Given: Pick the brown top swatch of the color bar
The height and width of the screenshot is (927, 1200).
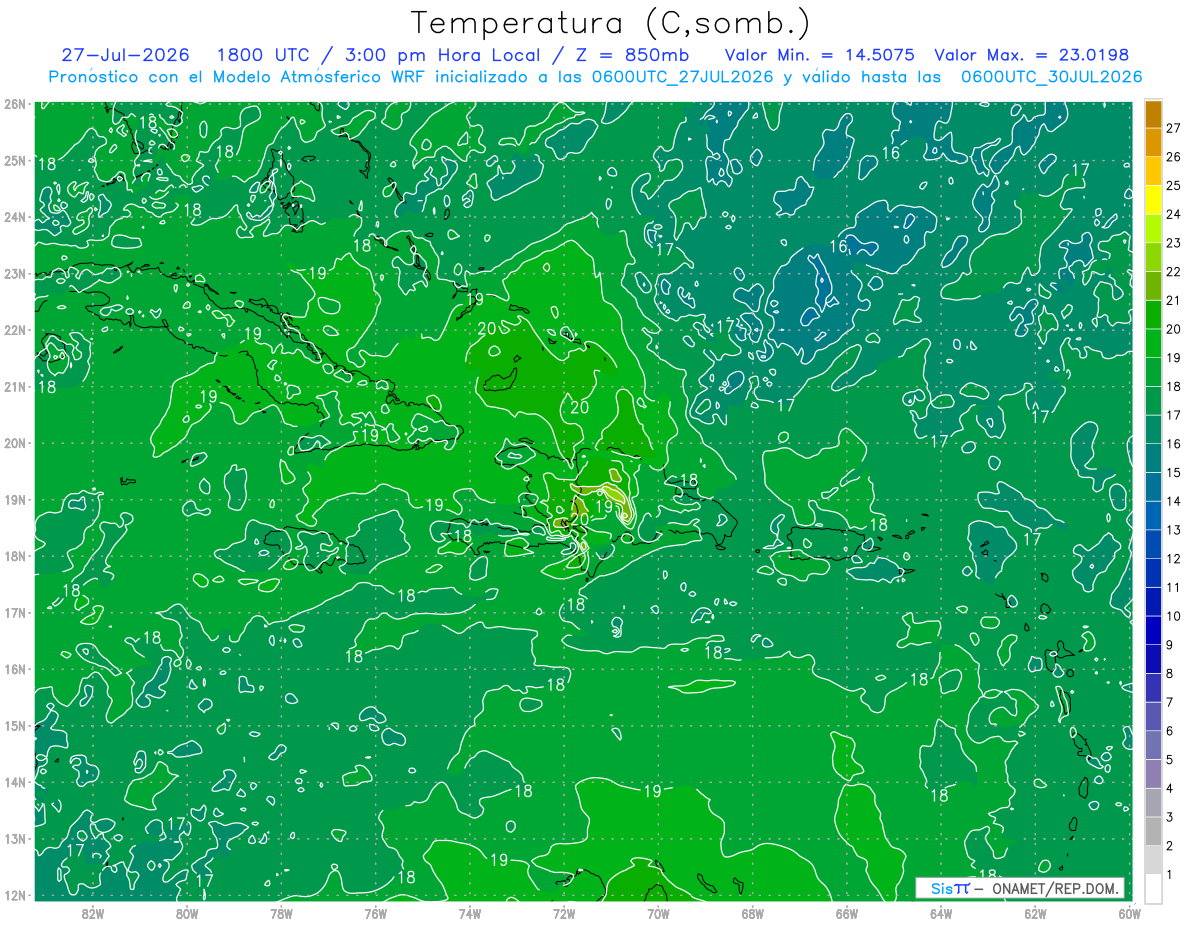Looking at the screenshot, I should click(1153, 113).
